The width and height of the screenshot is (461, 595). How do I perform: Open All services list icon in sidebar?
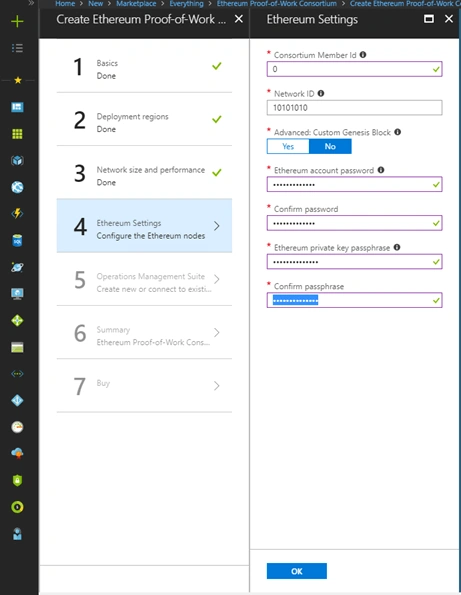coord(17,48)
